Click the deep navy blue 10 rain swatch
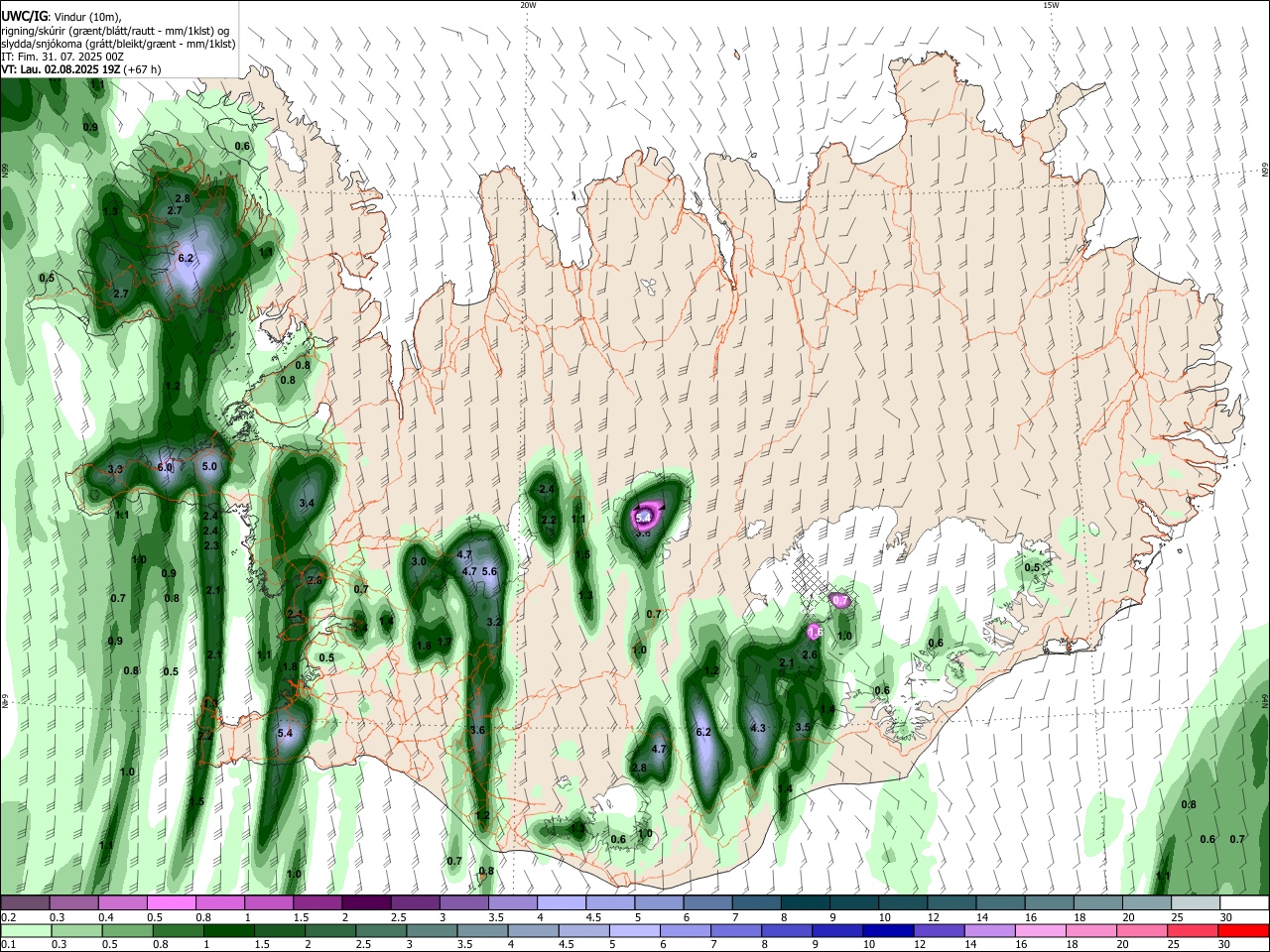1270x952 pixels. click(887, 930)
